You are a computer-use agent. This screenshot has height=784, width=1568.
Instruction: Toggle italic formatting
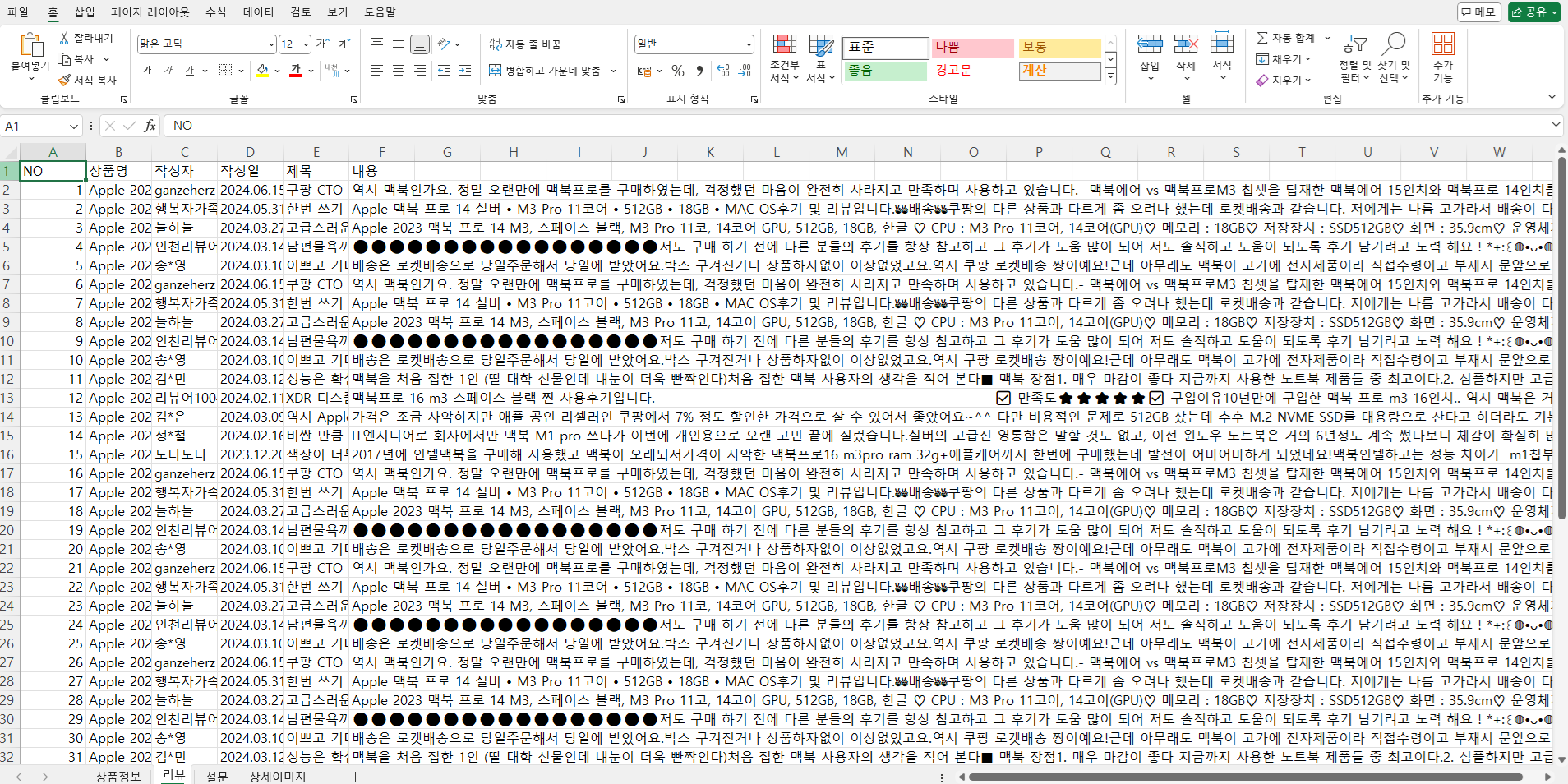[168, 71]
